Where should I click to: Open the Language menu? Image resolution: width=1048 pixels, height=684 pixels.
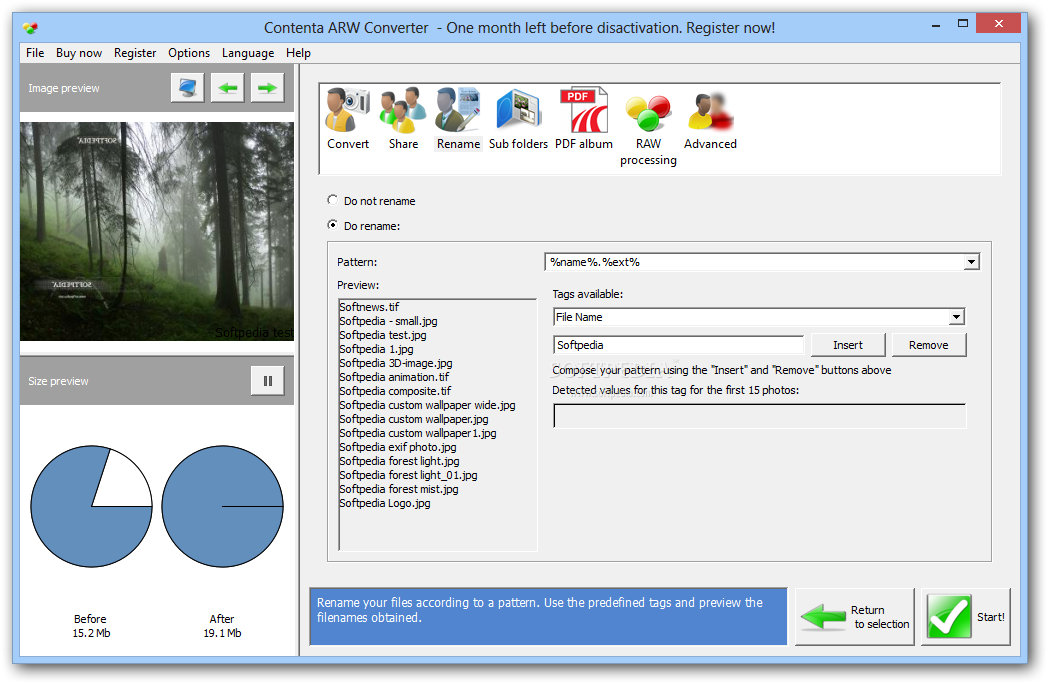[x=248, y=53]
